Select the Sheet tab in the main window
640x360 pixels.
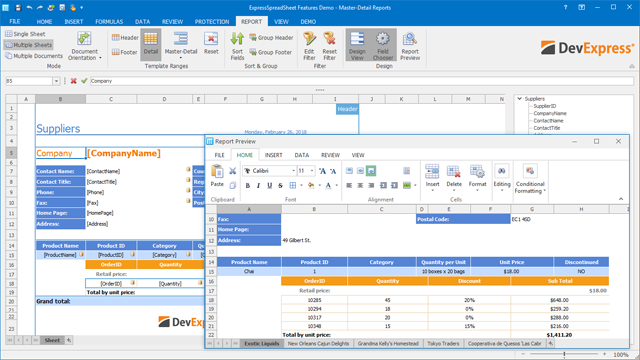(x=52, y=340)
